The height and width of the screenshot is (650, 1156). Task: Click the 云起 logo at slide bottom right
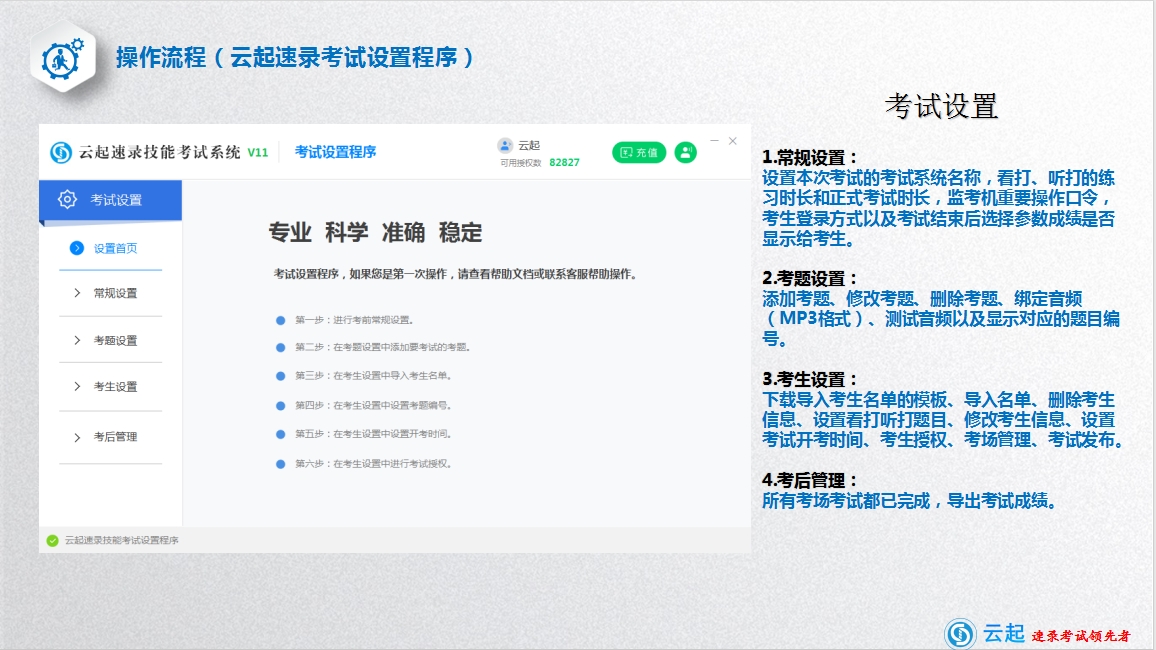985,633
